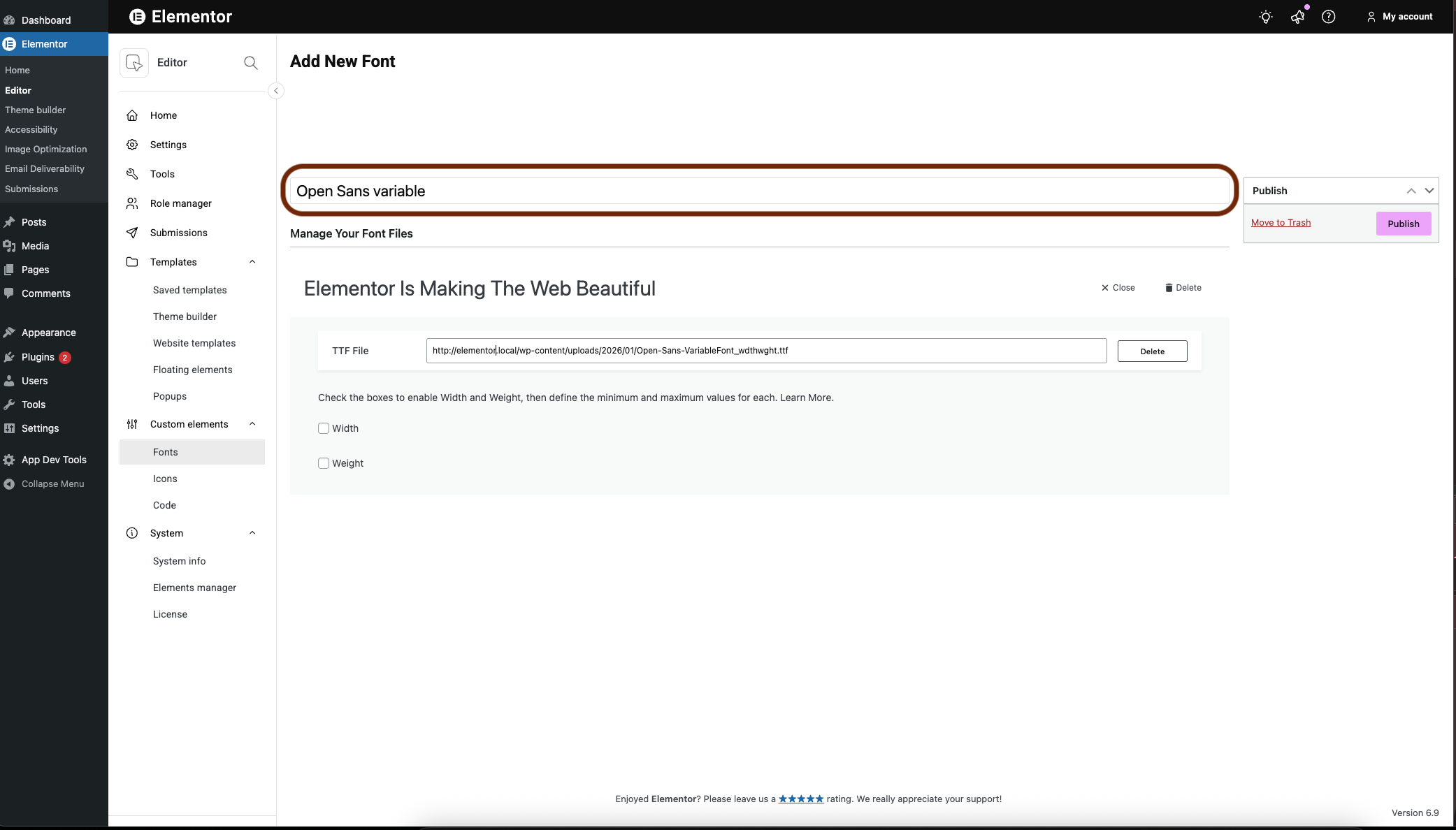Click the Submissions paper plane icon
This screenshot has width=1456, height=830.
pyautogui.click(x=132, y=233)
